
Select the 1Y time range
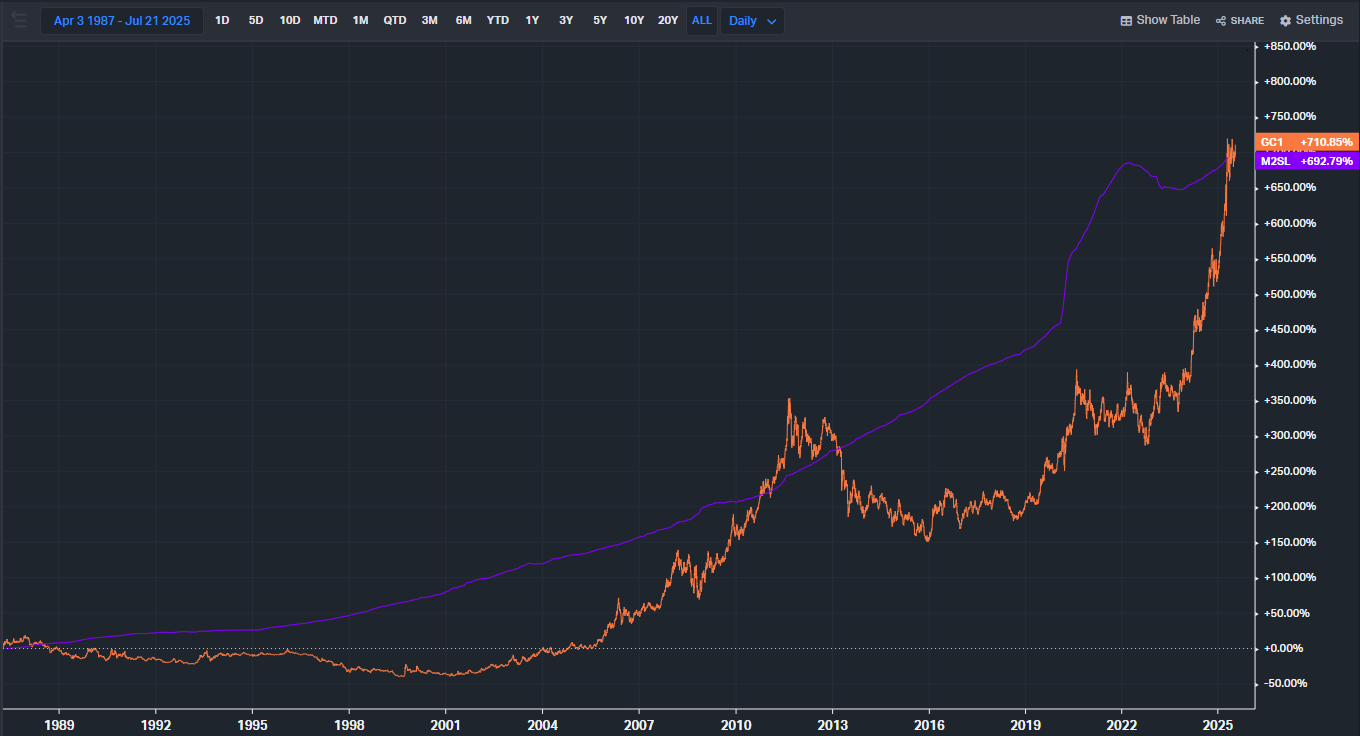[x=532, y=21]
